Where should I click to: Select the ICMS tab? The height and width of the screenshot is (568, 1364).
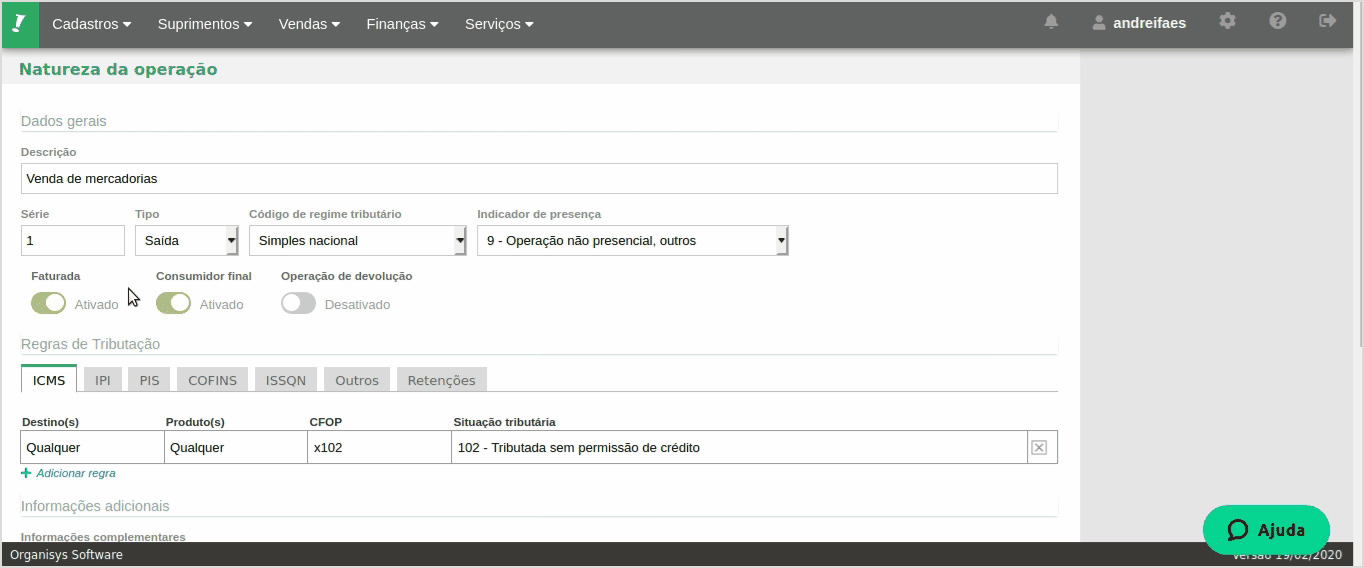point(49,380)
